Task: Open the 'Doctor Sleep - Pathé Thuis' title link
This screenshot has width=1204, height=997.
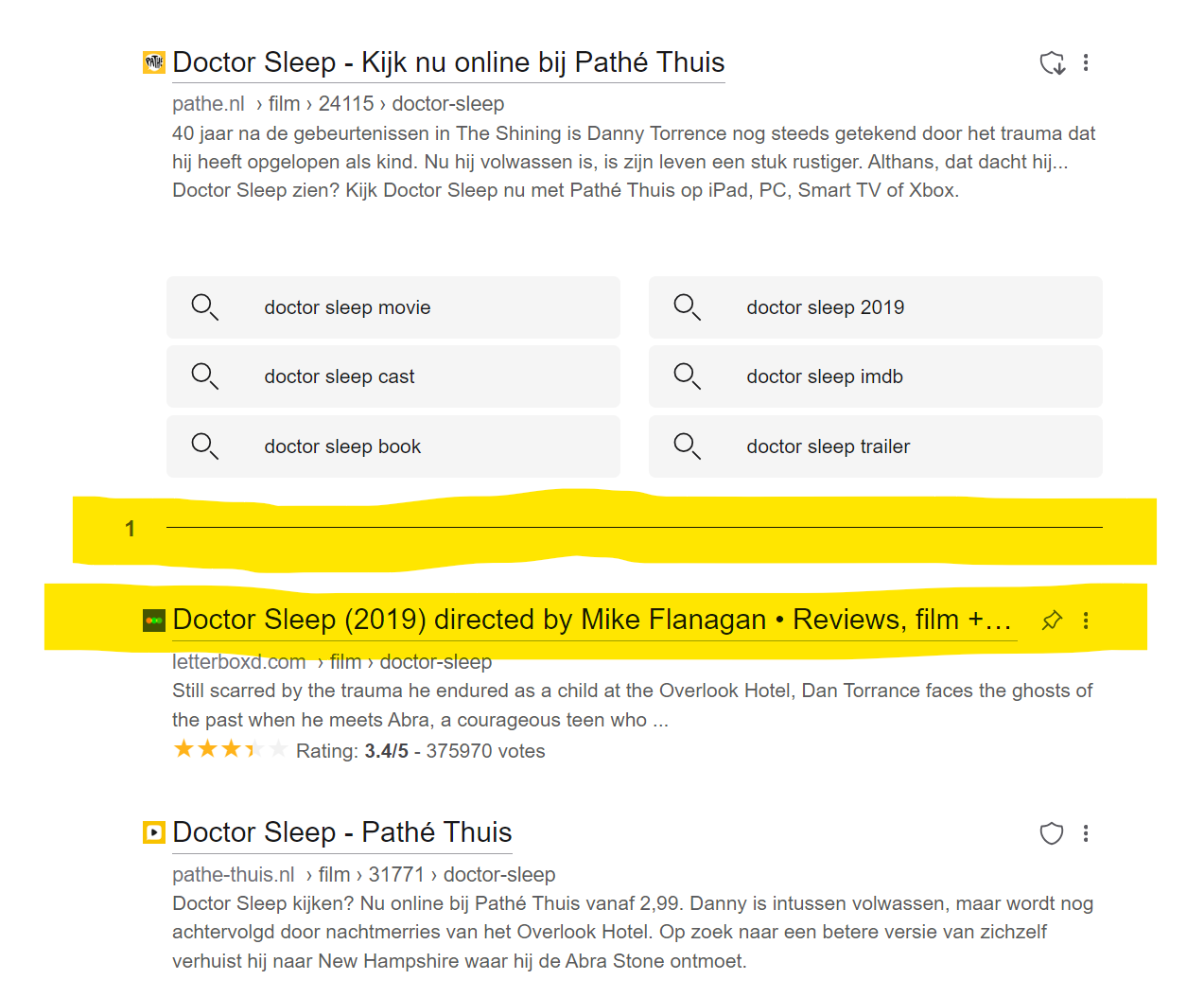Action: (x=341, y=832)
